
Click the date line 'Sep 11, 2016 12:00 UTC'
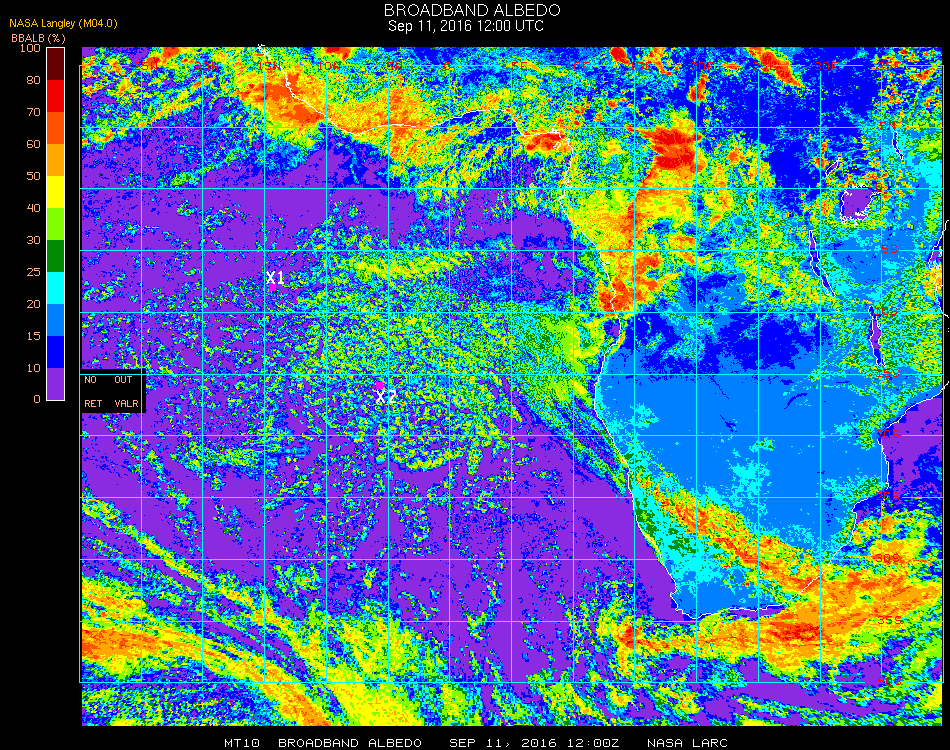466,26
